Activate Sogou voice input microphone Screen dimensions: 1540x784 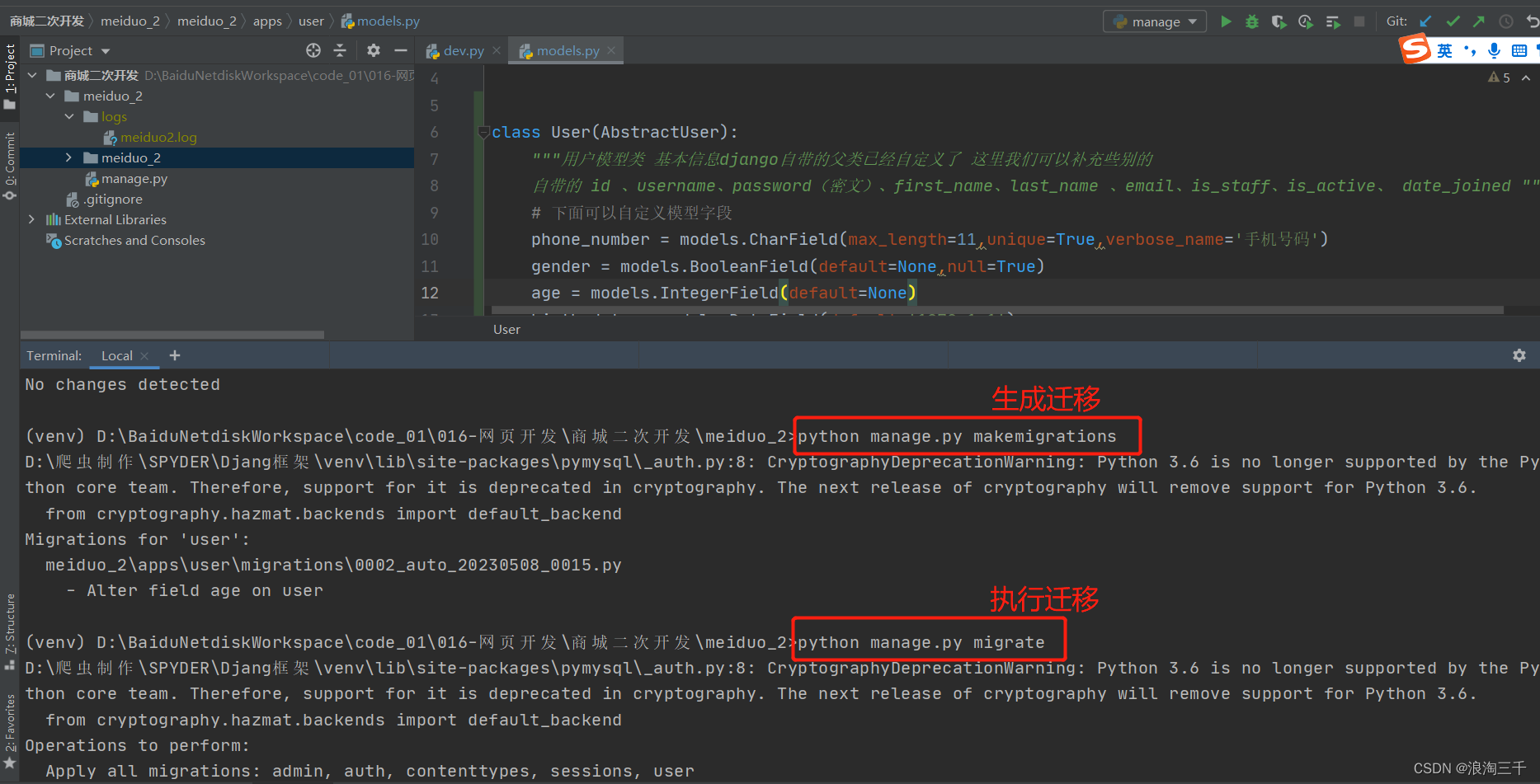(x=1494, y=51)
